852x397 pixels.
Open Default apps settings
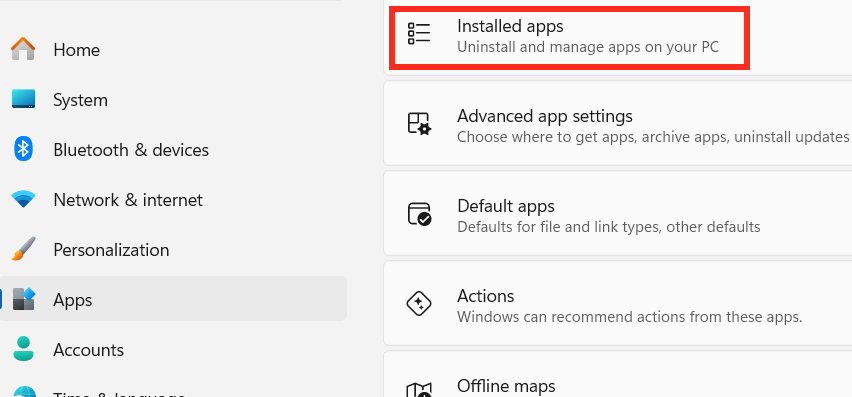(x=618, y=213)
